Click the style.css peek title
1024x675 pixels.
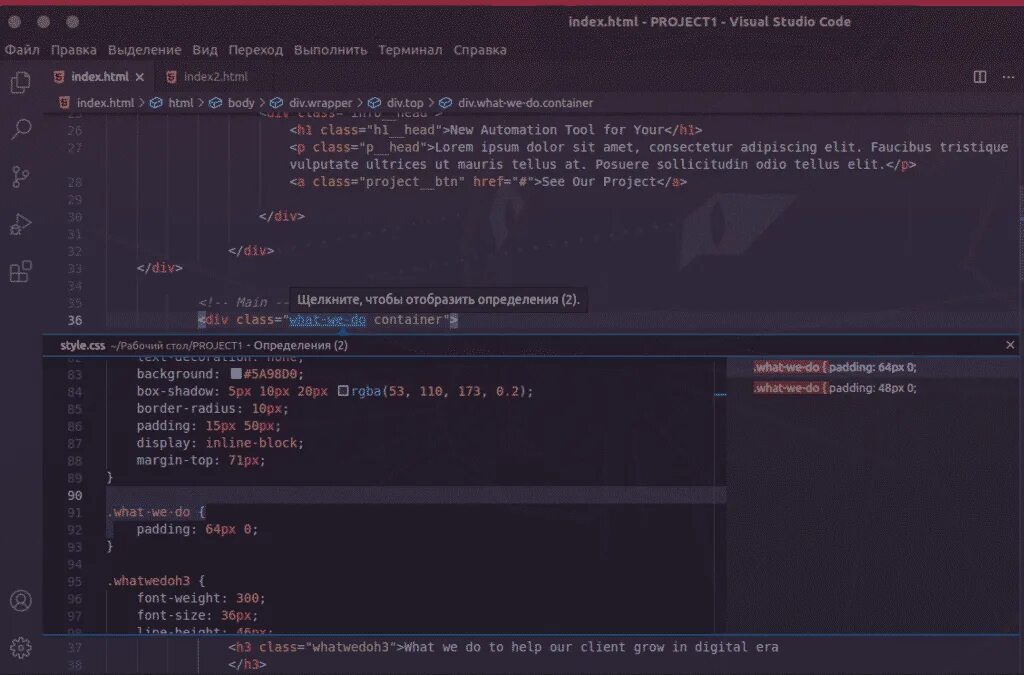[82, 345]
